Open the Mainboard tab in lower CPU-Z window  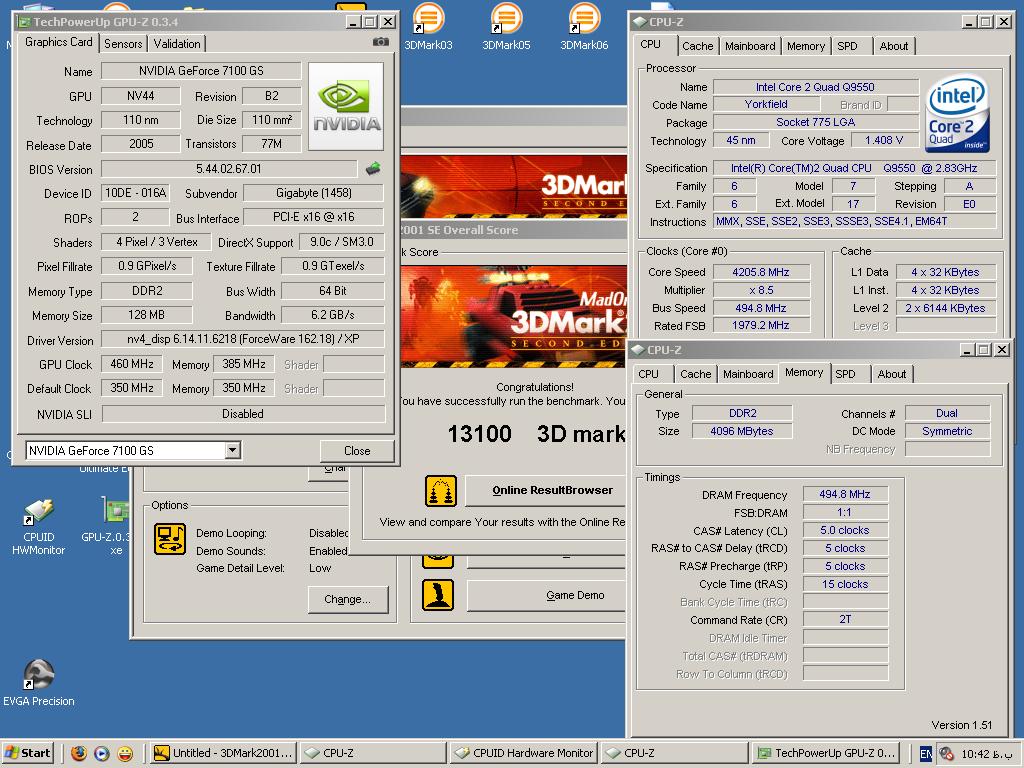click(748, 374)
